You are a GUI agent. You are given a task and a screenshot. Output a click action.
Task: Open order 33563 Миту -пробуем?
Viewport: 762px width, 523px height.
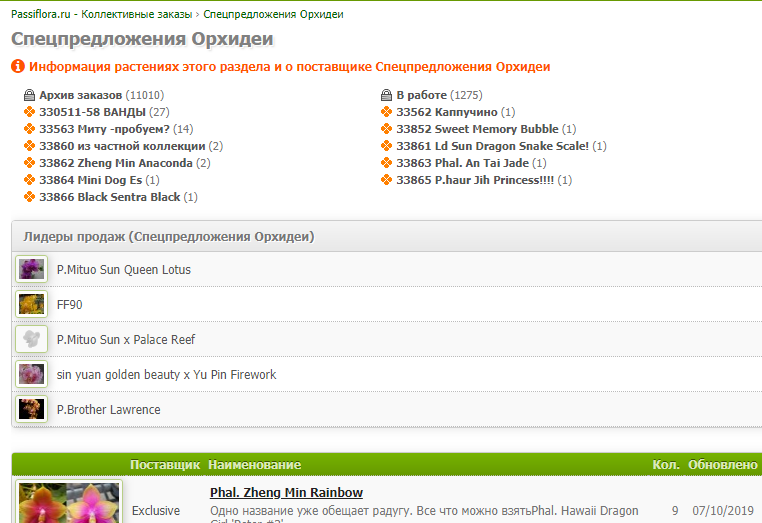pyautogui.click(x=104, y=129)
